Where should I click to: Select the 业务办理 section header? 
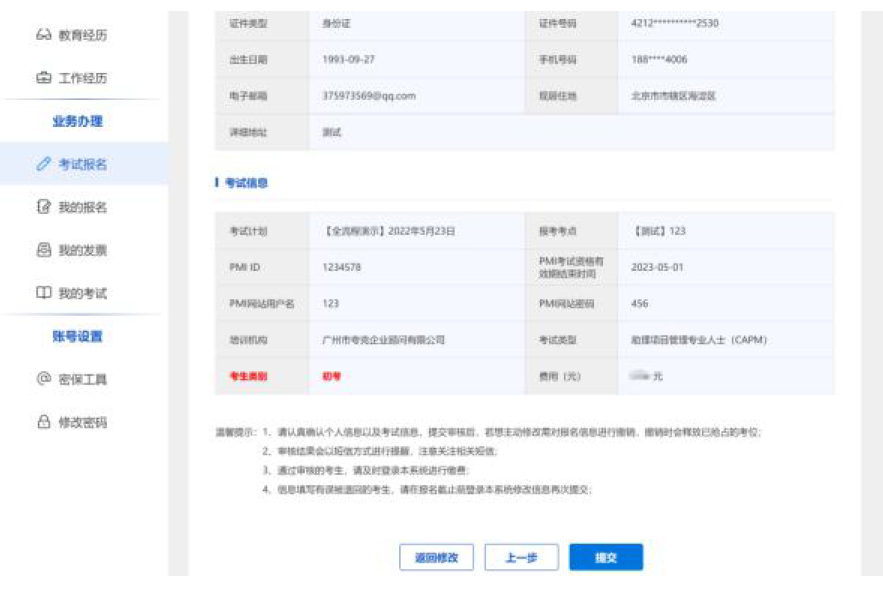78,122
